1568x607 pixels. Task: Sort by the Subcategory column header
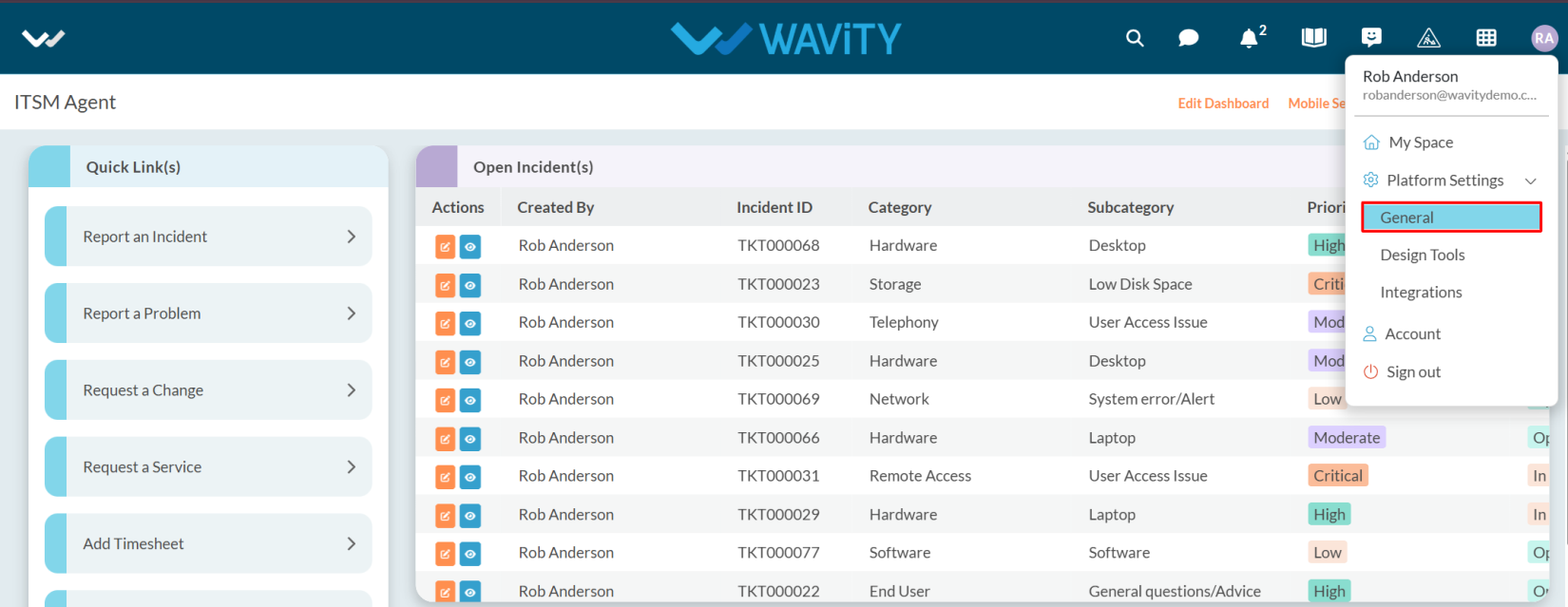pyautogui.click(x=1130, y=208)
